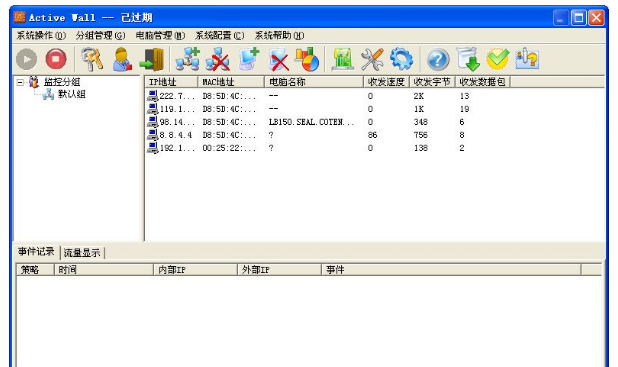
Task: Click the 19 packets value cell
Action: (x=464, y=109)
